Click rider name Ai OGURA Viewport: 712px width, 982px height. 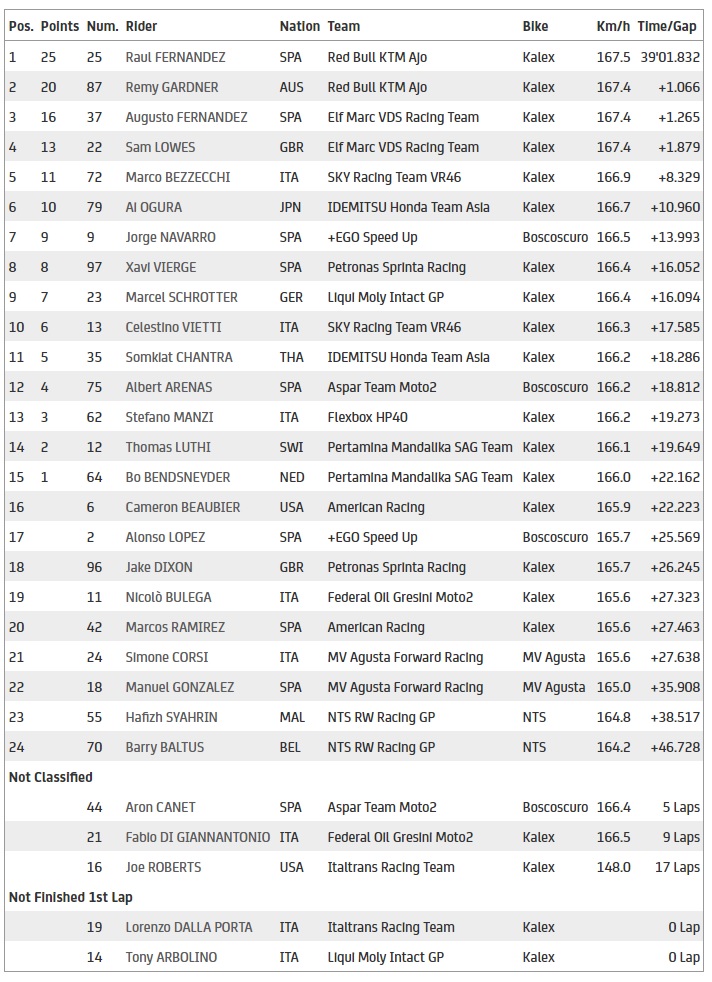click(154, 207)
